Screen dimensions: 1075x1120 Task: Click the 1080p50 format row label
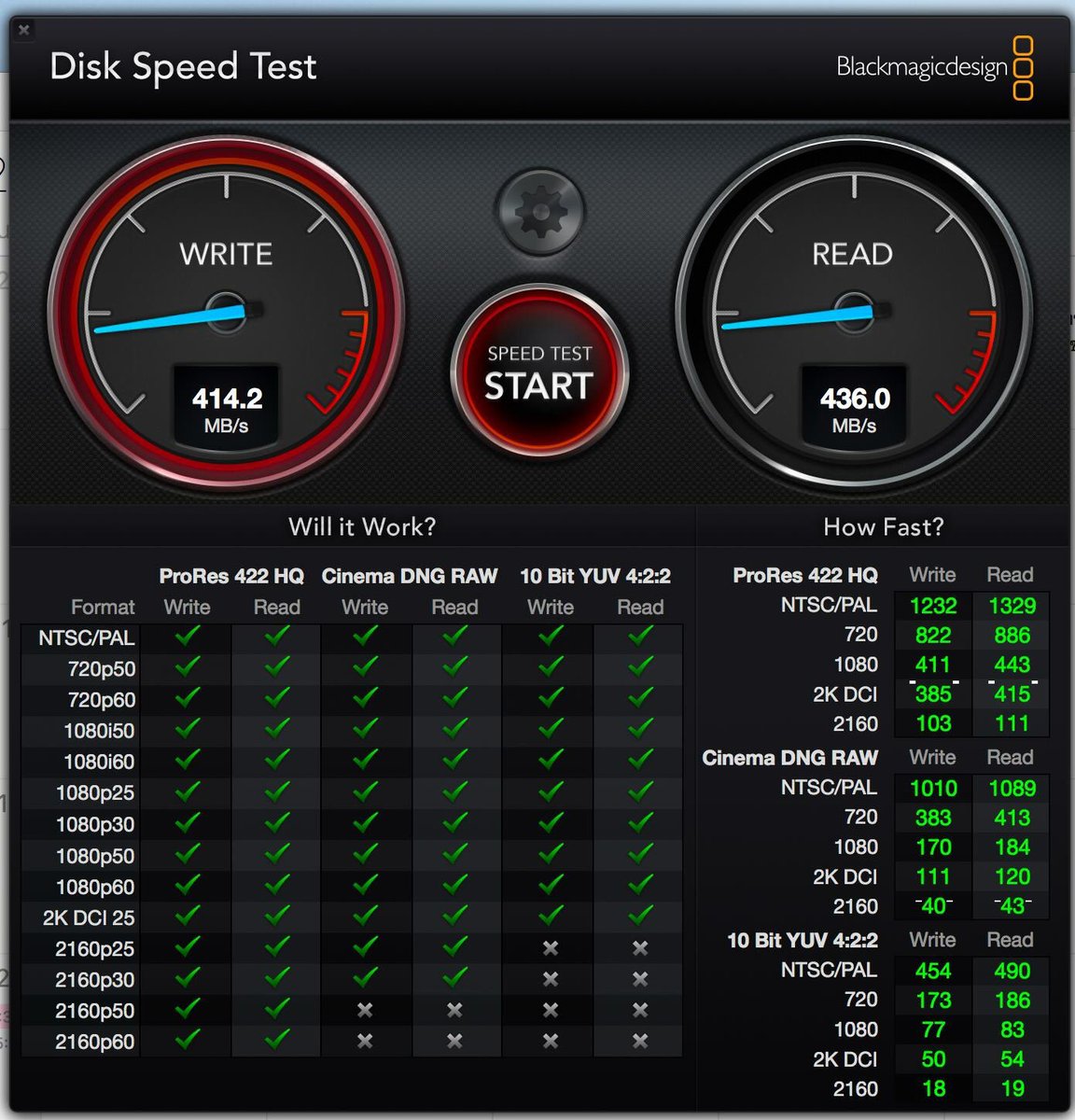point(95,856)
